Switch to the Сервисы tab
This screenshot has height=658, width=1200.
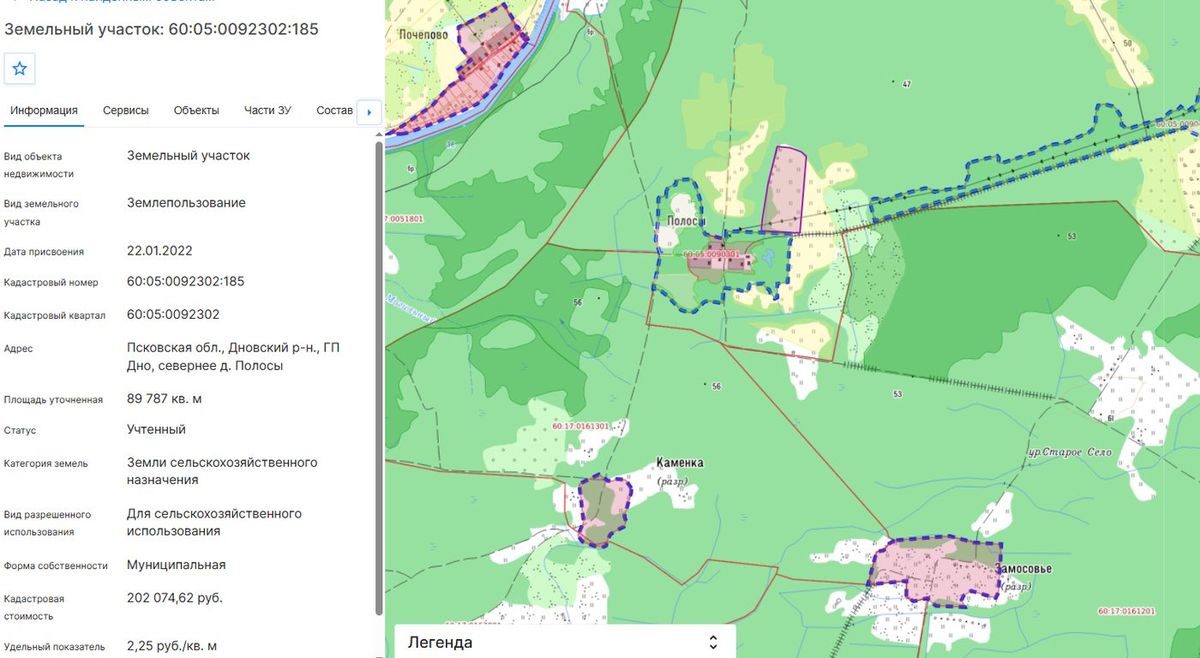[x=126, y=111]
